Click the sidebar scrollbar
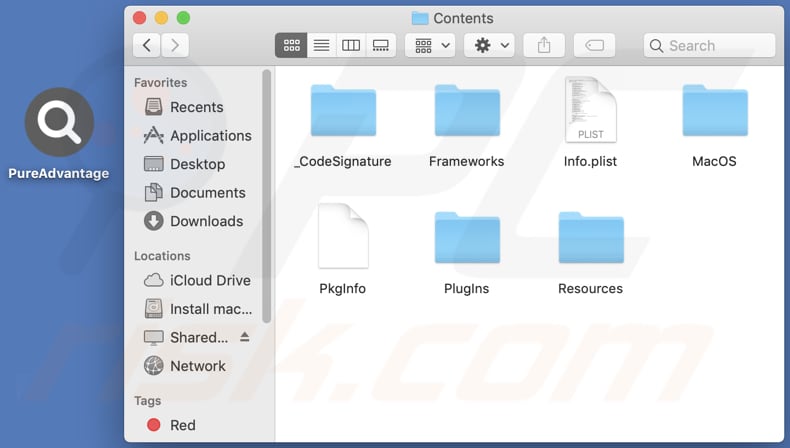The image size is (790, 448). pos(266,197)
